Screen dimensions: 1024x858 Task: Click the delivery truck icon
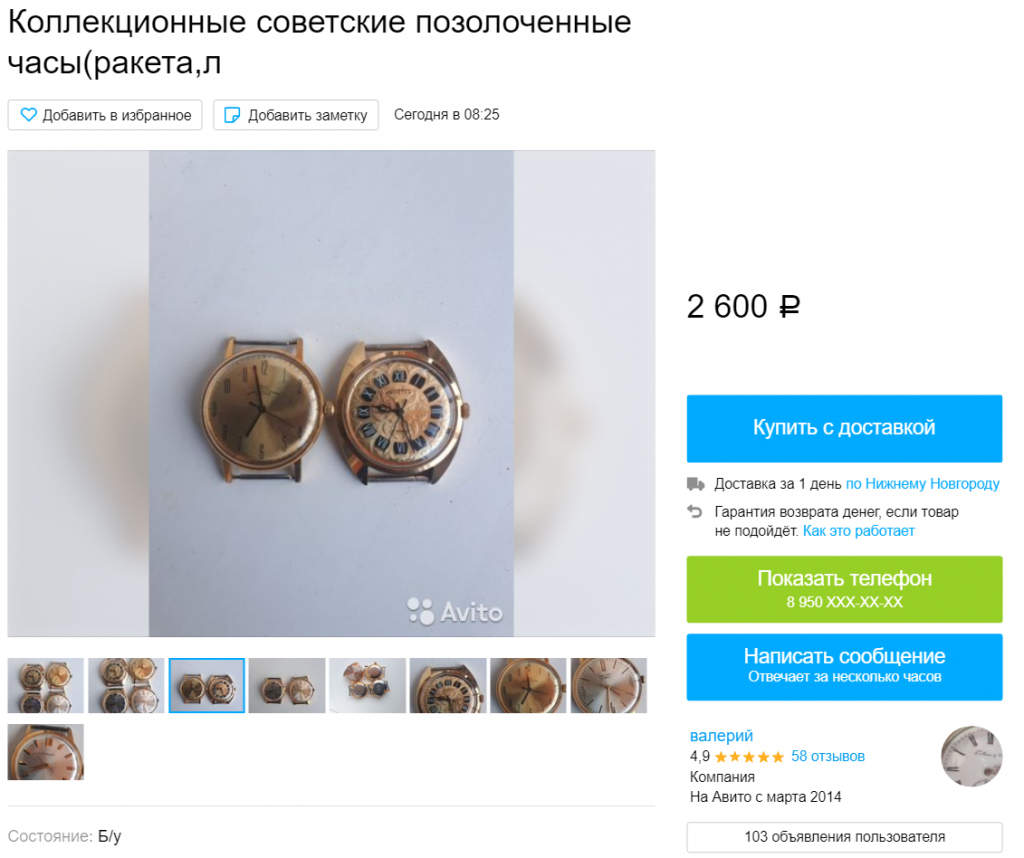[696, 485]
